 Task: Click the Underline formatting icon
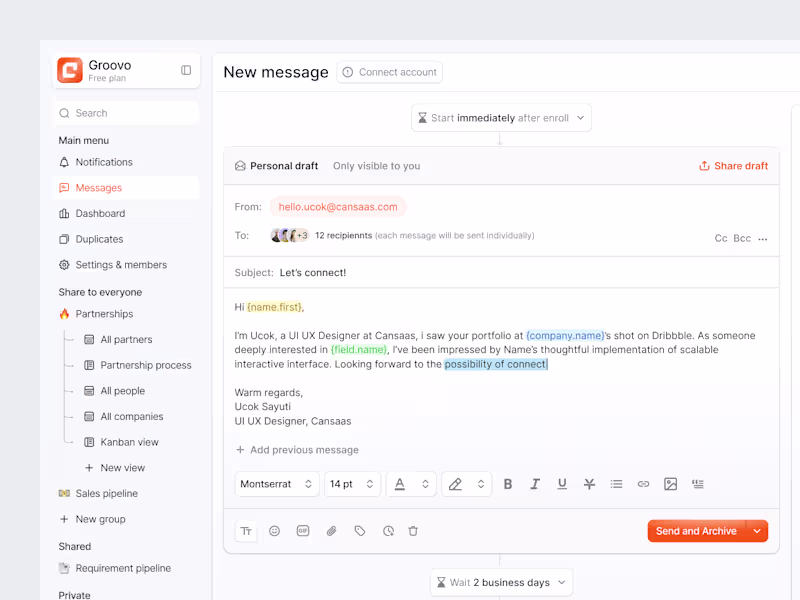[x=562, y=484]
